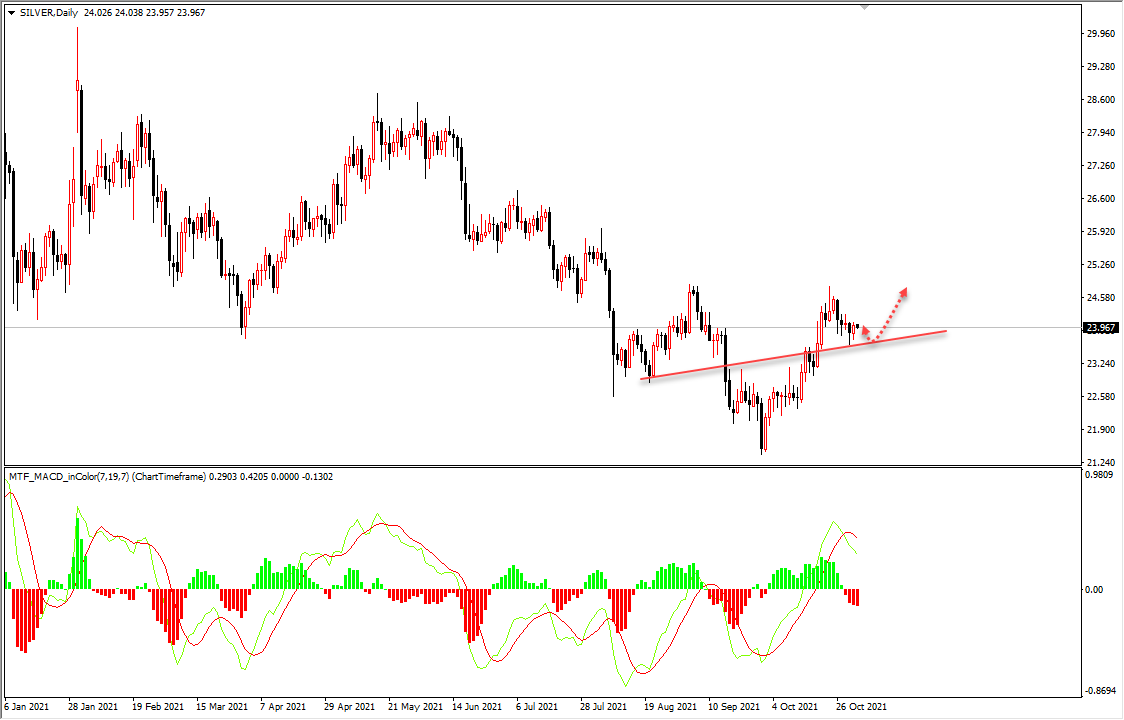
Task: Click the 25.920 price axis label
Action: 1102,232
